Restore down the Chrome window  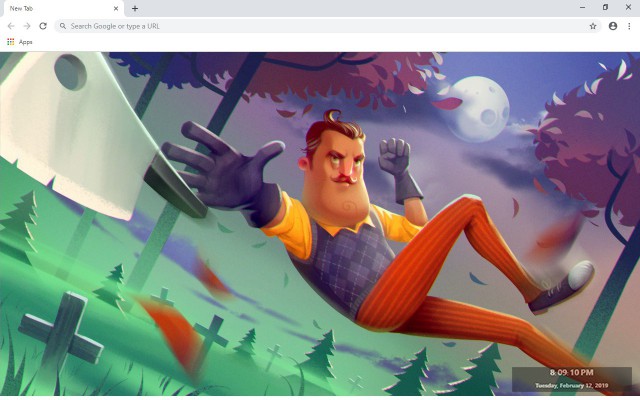point(605,7)
